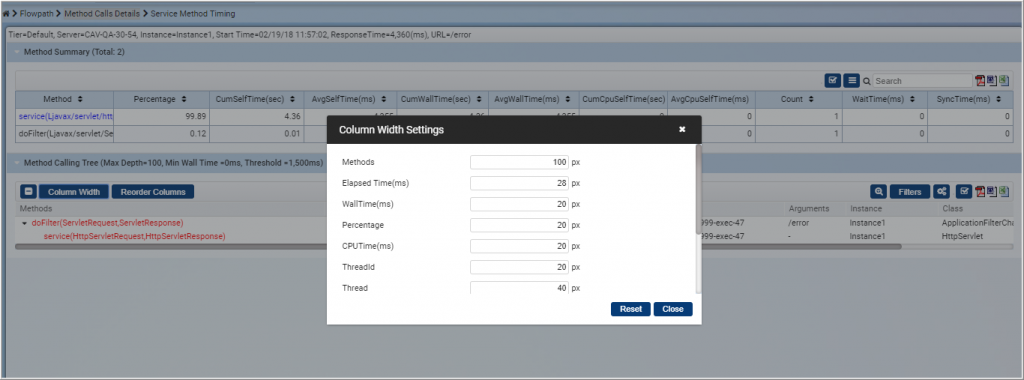Sort Method Summary by Percentage column
Image resolution: width=1024 pixels, height=380 pixels.
click(x=161, y=99)
